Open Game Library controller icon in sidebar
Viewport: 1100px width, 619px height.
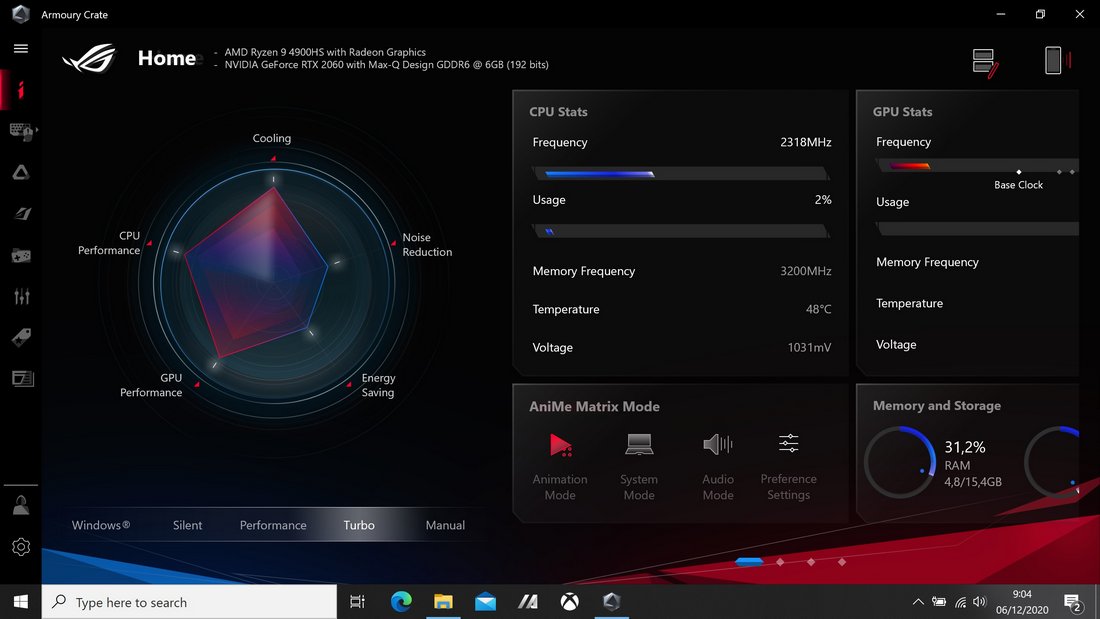pyautogui.click(x=21, y=256)
